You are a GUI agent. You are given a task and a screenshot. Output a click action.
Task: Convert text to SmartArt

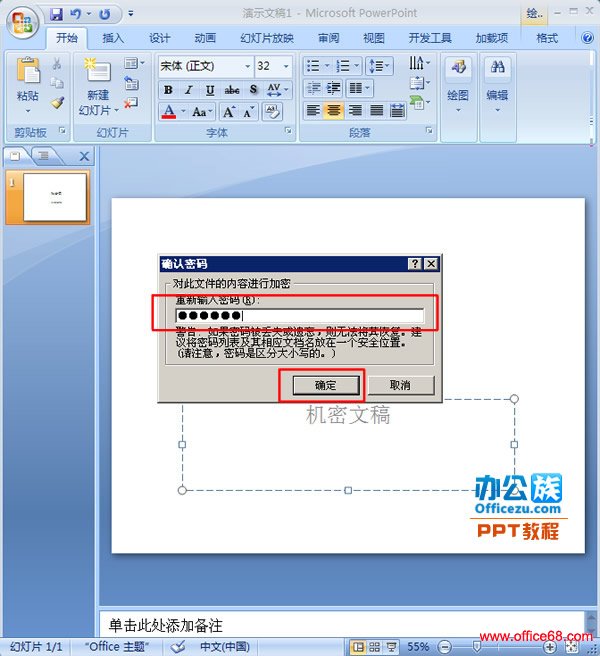pyautogui.click(x=419, y=102)
